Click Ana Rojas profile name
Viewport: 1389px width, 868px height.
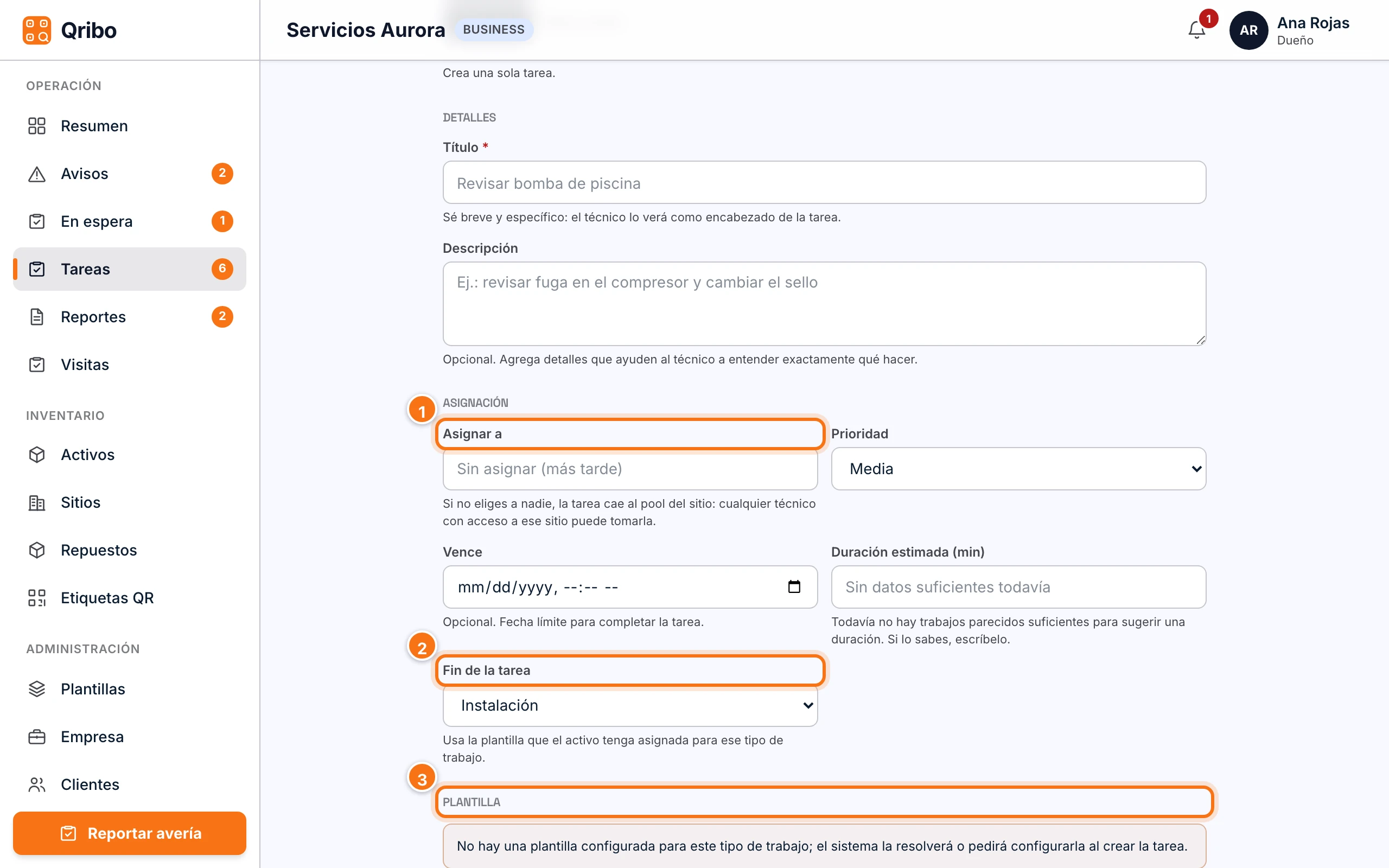tap(1312, 23)
